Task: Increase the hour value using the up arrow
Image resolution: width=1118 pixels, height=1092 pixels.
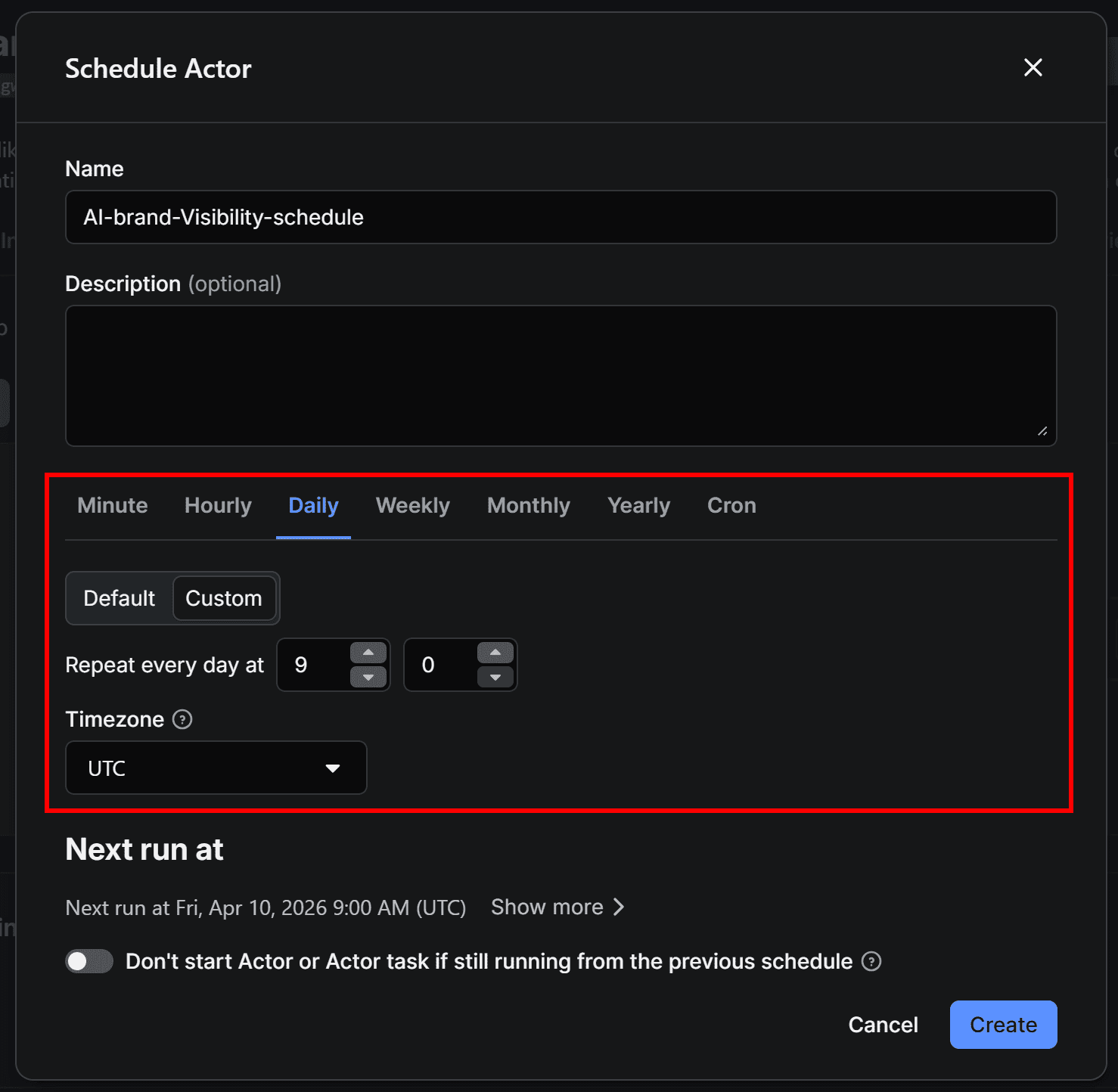Action: click(368, 652)
